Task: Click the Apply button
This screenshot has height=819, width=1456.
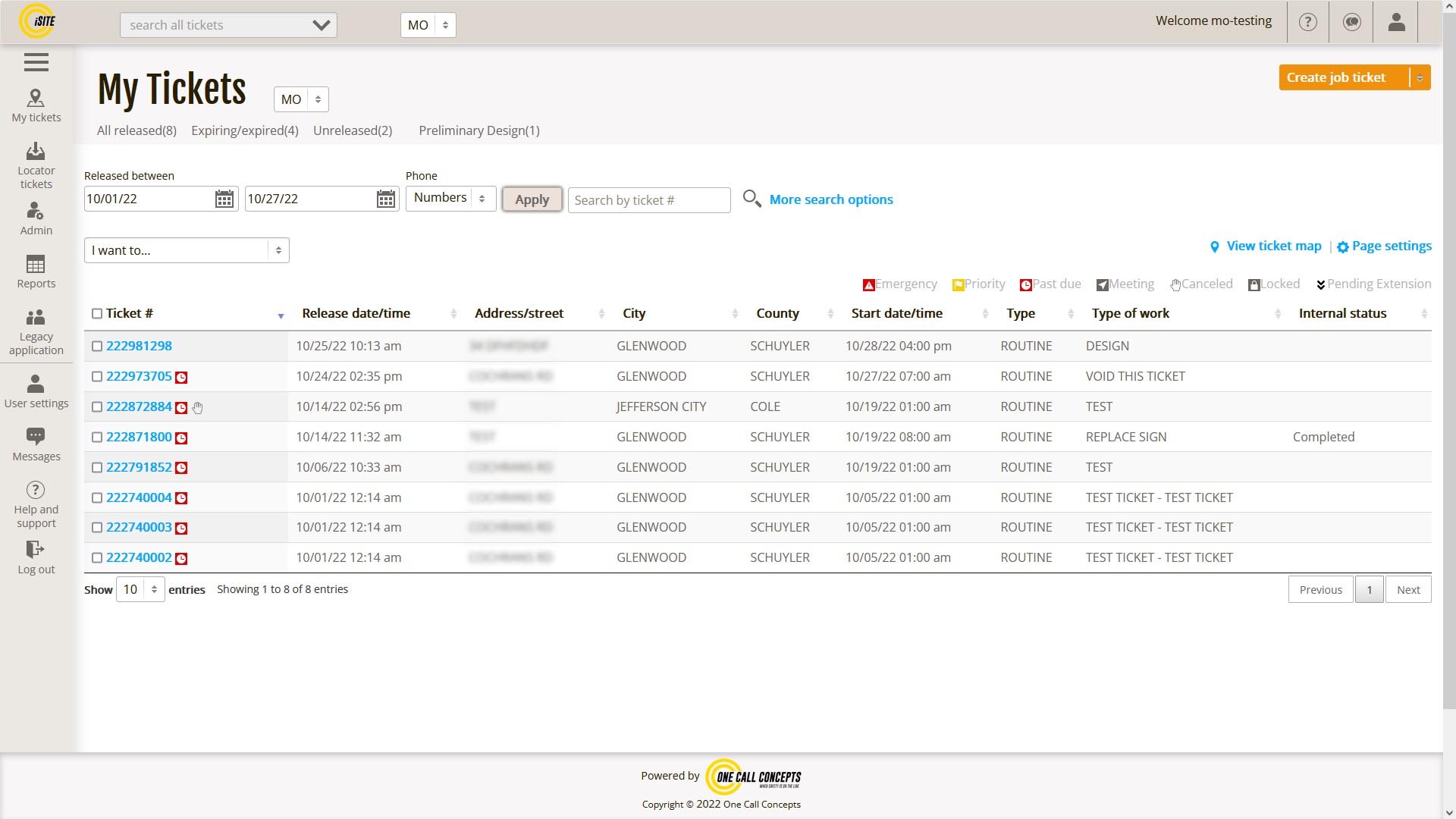Action: [x=532, y=199]
